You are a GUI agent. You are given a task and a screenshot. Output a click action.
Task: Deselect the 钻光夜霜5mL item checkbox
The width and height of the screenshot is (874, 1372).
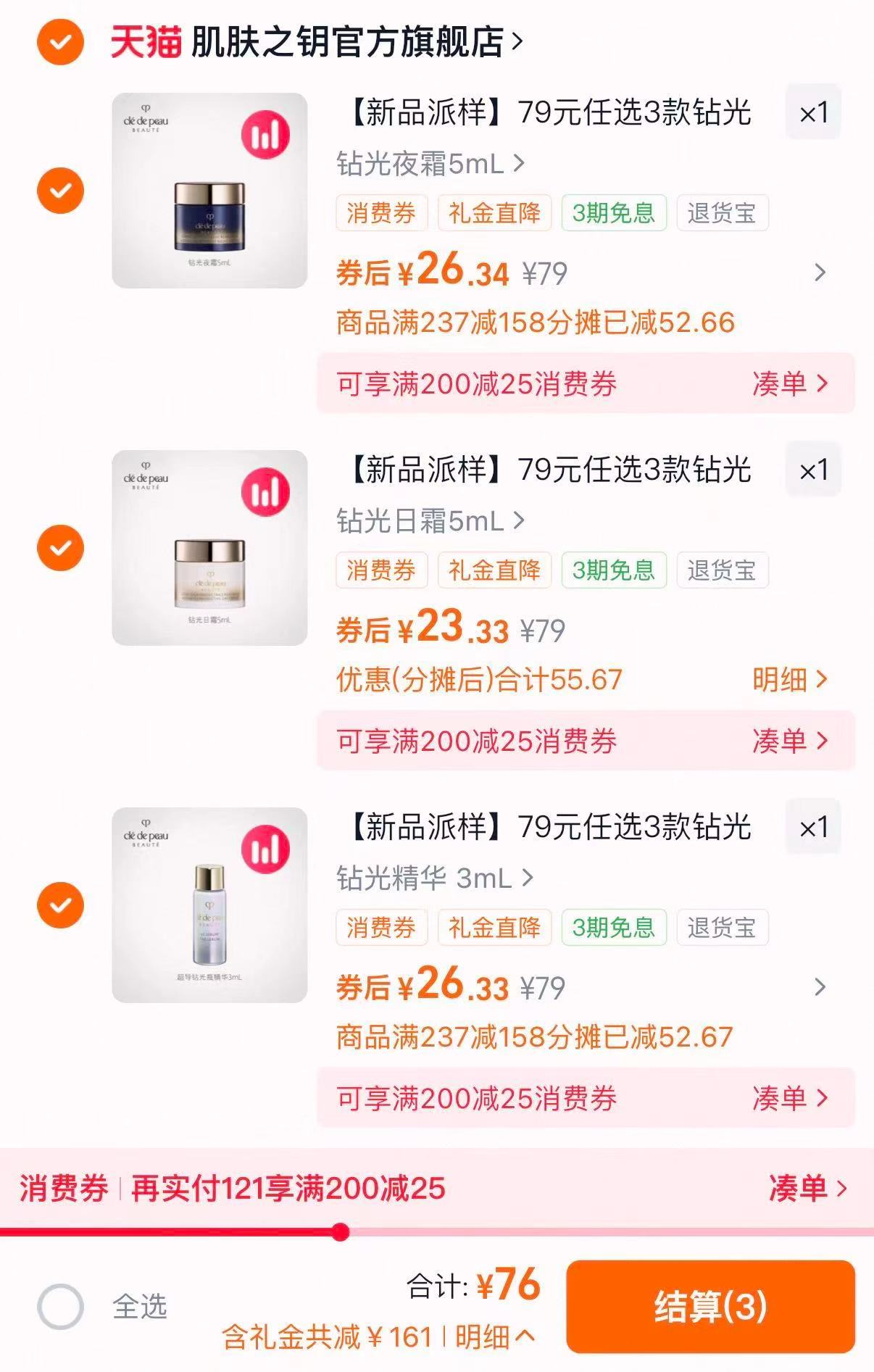click(x=60, y=191)
